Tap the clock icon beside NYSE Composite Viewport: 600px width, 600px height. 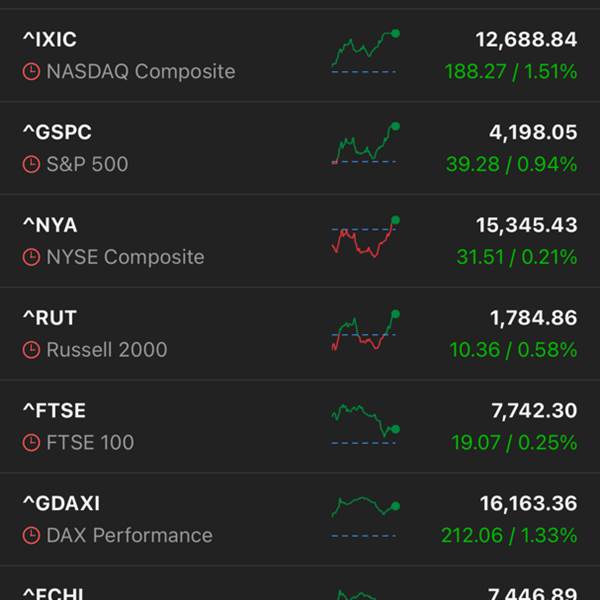coord(31,257)
